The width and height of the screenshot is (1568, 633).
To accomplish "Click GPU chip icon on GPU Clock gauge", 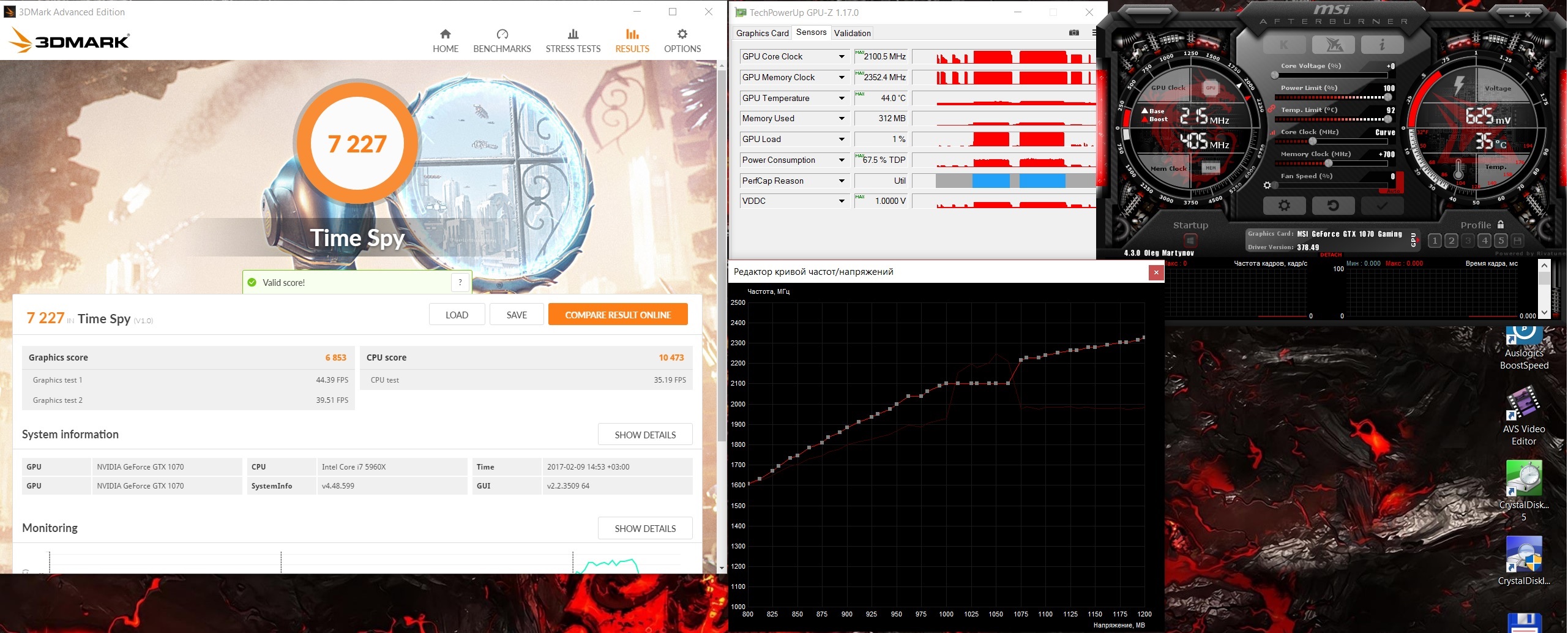I will [1211, 88].
